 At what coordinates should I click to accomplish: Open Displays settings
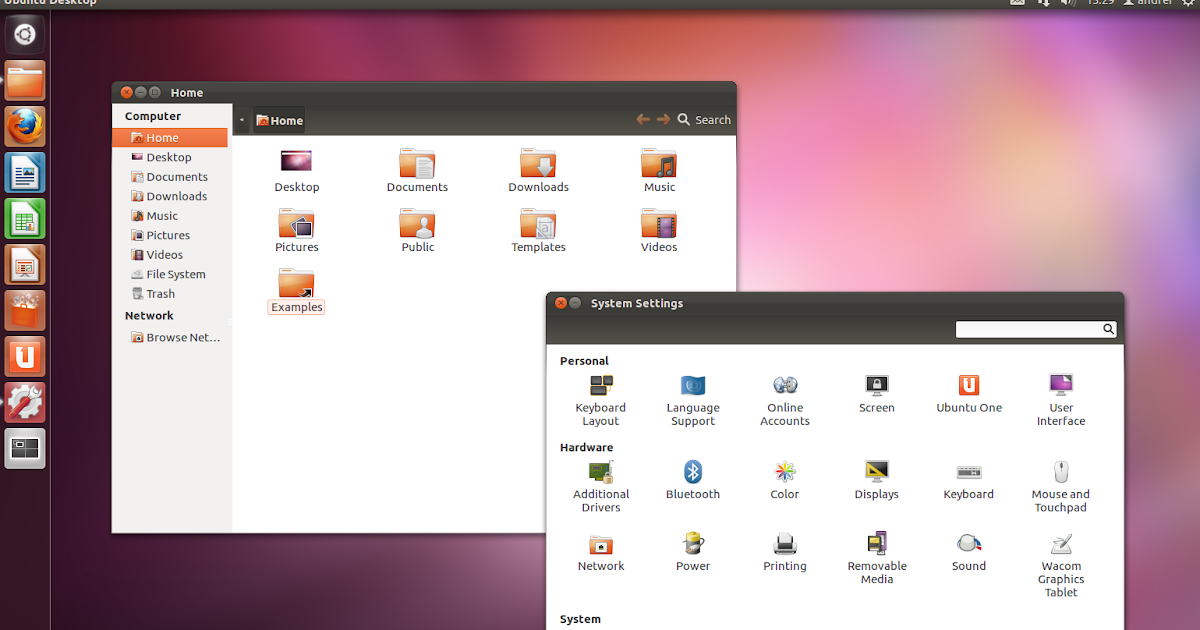[x=877, y=480]
